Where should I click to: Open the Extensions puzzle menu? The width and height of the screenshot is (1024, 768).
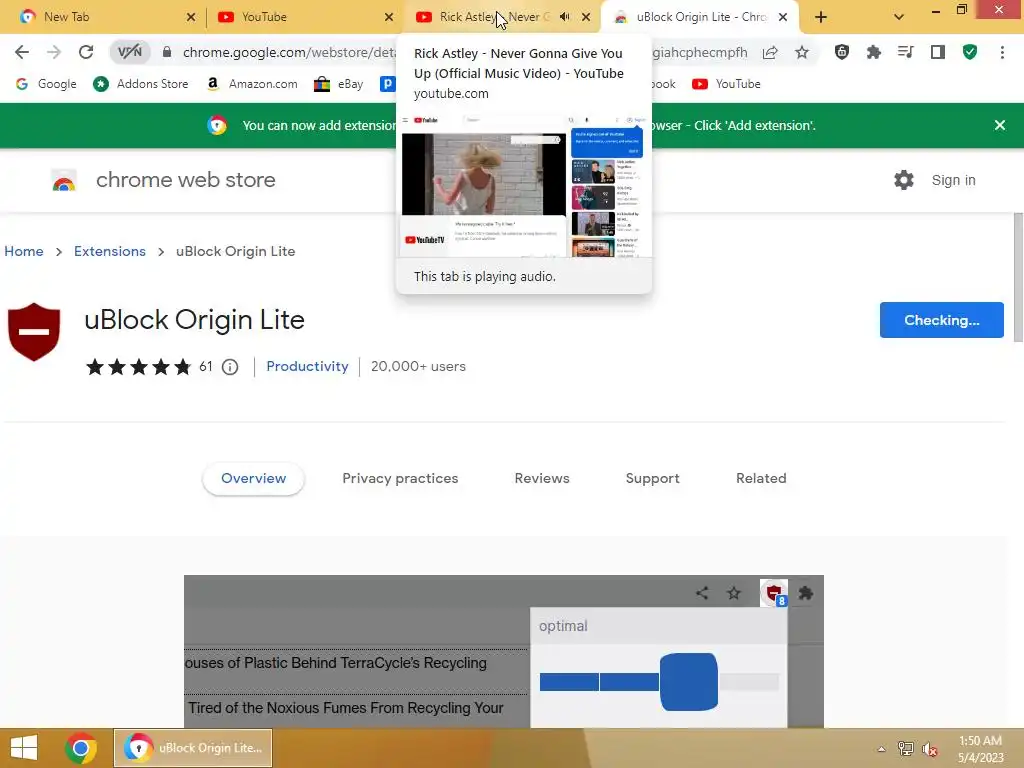click(x=874, y=52)
